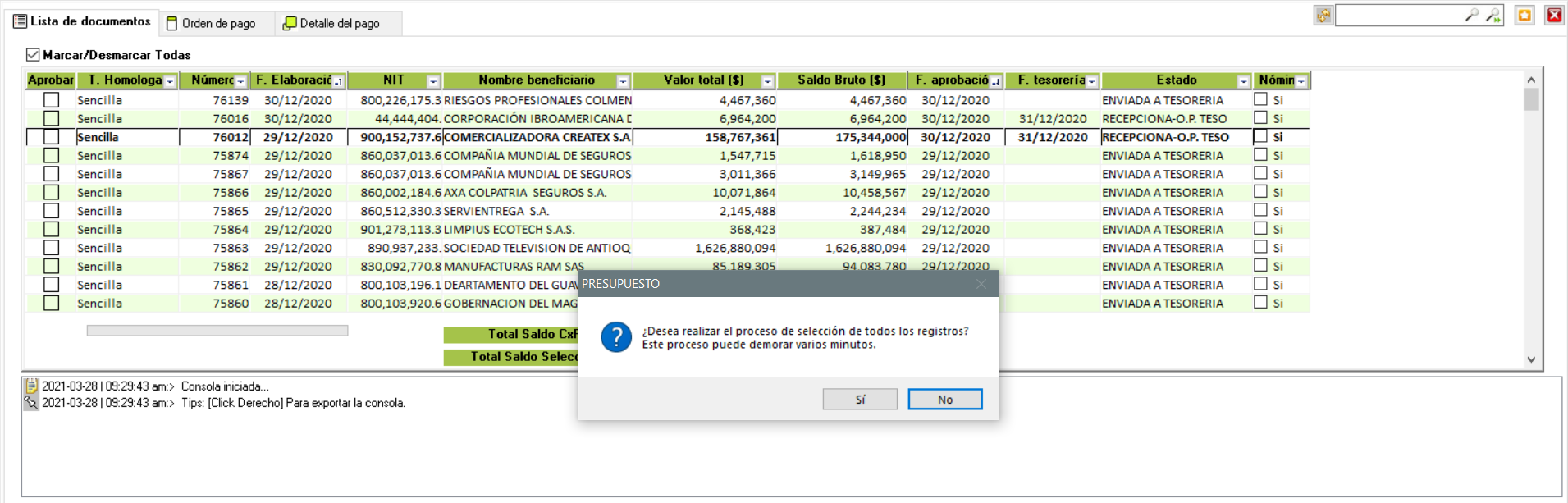
Task: Click the find-next magnifier icon
Action: [x=1493, y=15]
